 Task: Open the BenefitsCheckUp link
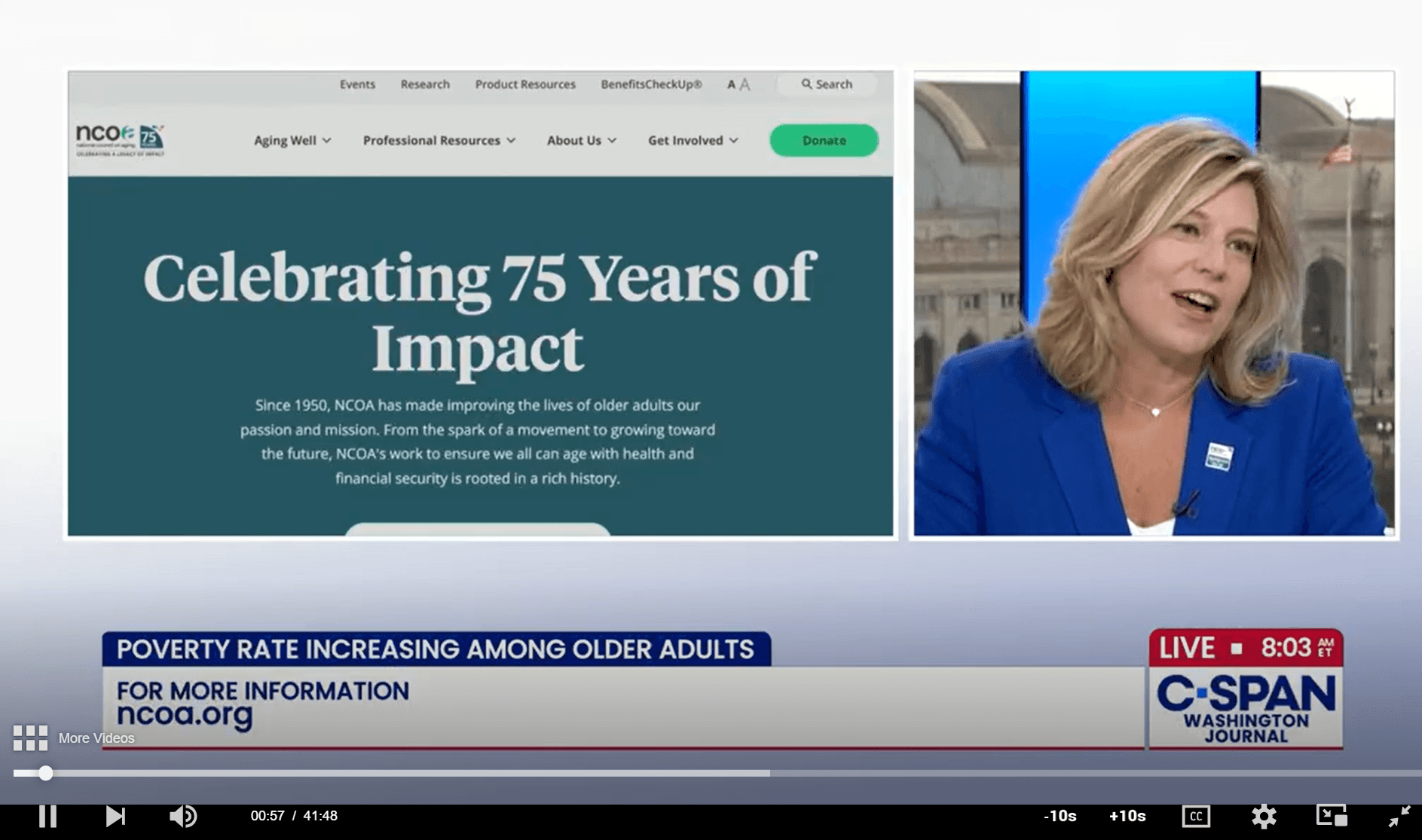click(x=651, y=84)
